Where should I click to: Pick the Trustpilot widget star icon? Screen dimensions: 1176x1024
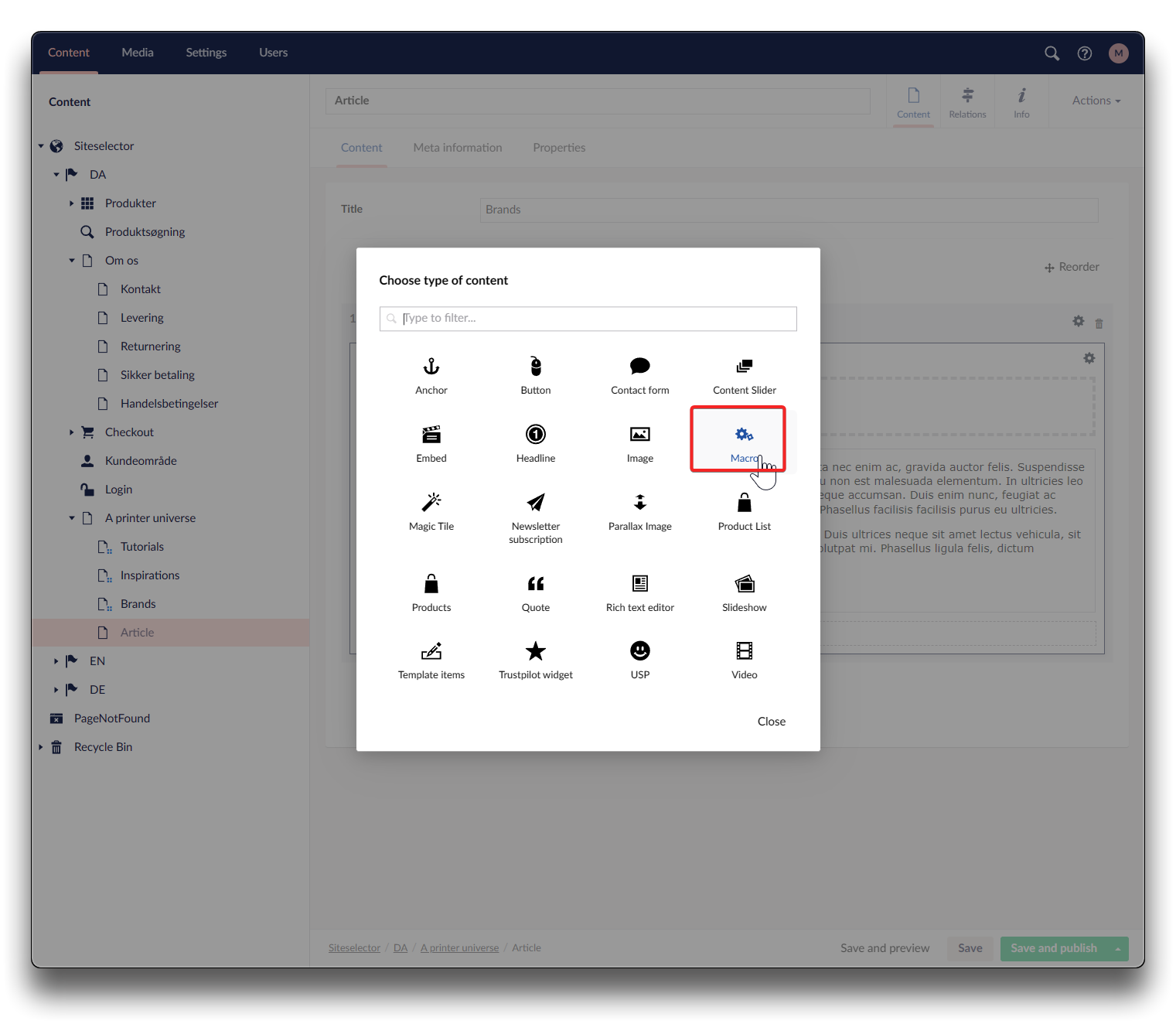click(536, 651)
